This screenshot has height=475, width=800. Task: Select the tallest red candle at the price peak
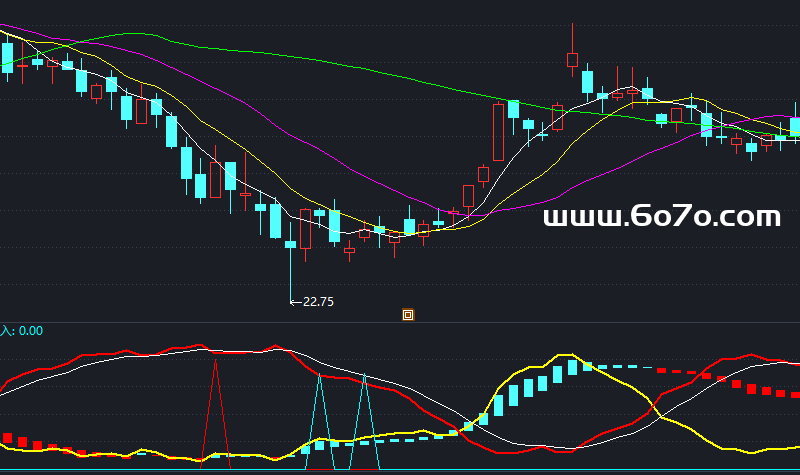tap(573, 59)
